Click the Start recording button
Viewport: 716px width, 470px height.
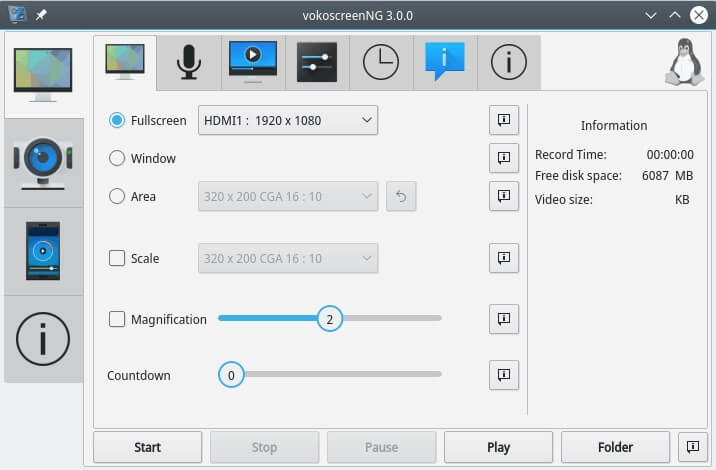pos(147,447)
